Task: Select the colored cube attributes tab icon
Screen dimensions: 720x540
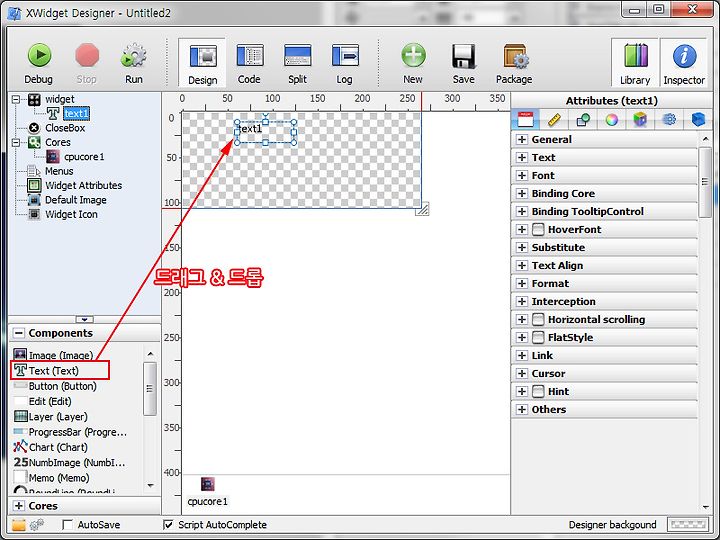Action: [x=640, y=119]
